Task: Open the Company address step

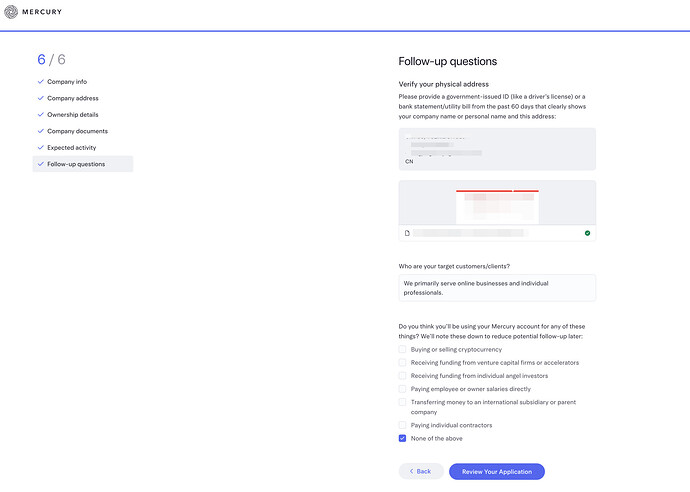Action: 73,98
